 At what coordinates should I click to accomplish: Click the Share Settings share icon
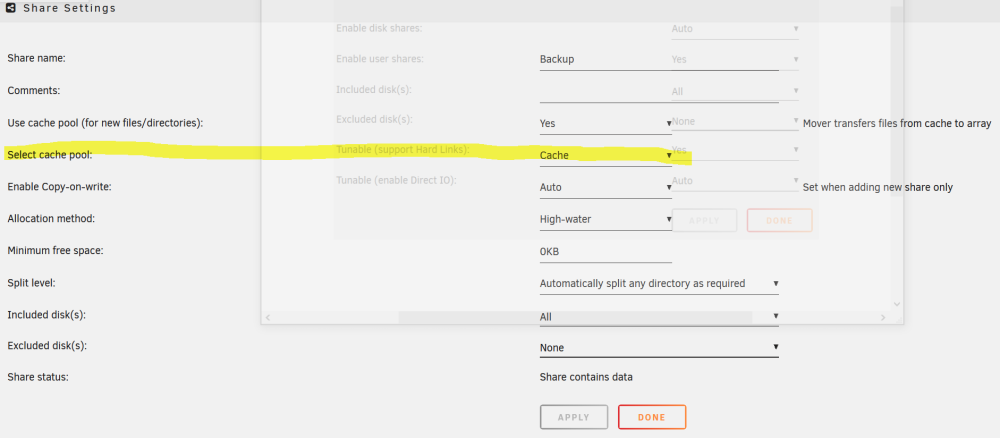point(11,8)
